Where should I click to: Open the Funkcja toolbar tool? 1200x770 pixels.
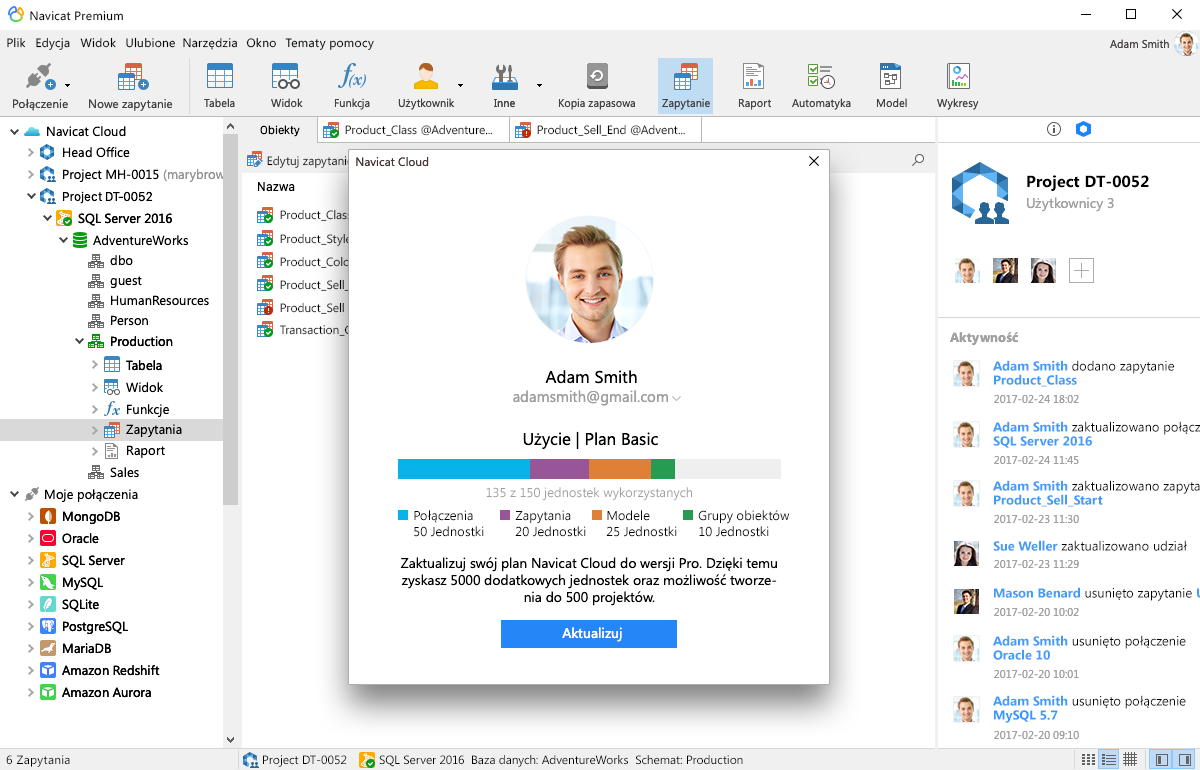point(352,86)
